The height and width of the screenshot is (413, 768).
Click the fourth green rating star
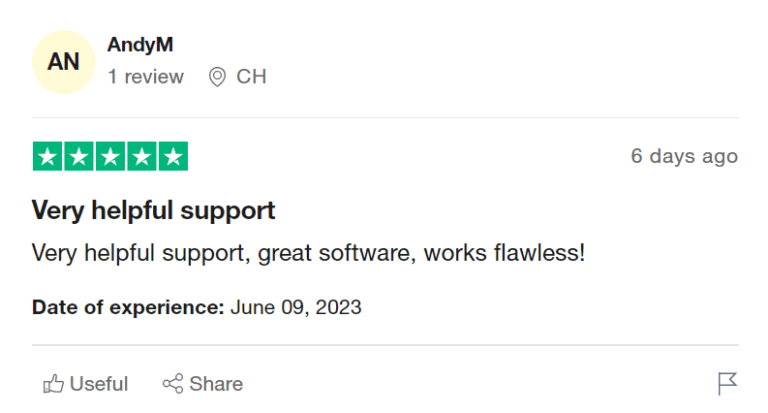click(x=142, y=157)
